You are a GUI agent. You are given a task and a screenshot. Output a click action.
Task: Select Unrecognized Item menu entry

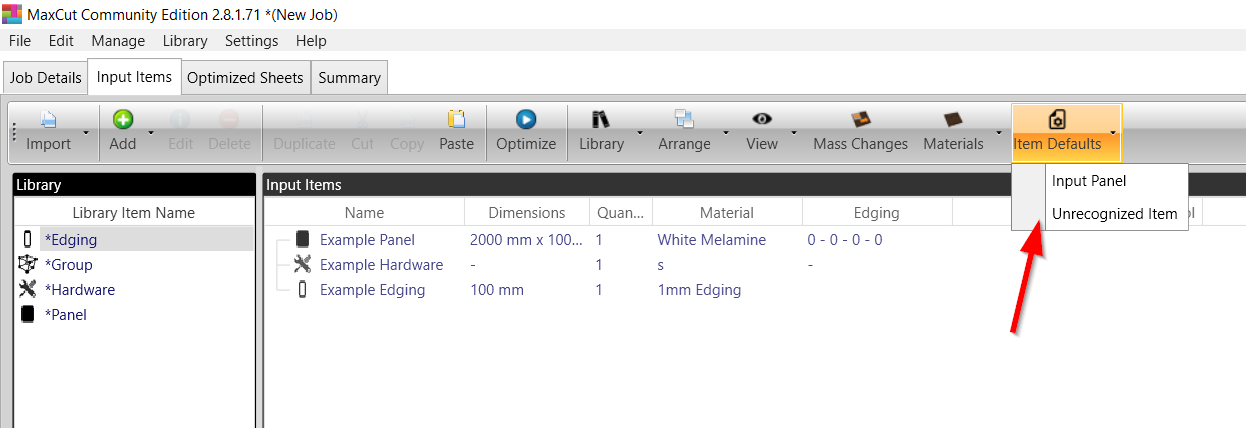tap(1114, 213)
